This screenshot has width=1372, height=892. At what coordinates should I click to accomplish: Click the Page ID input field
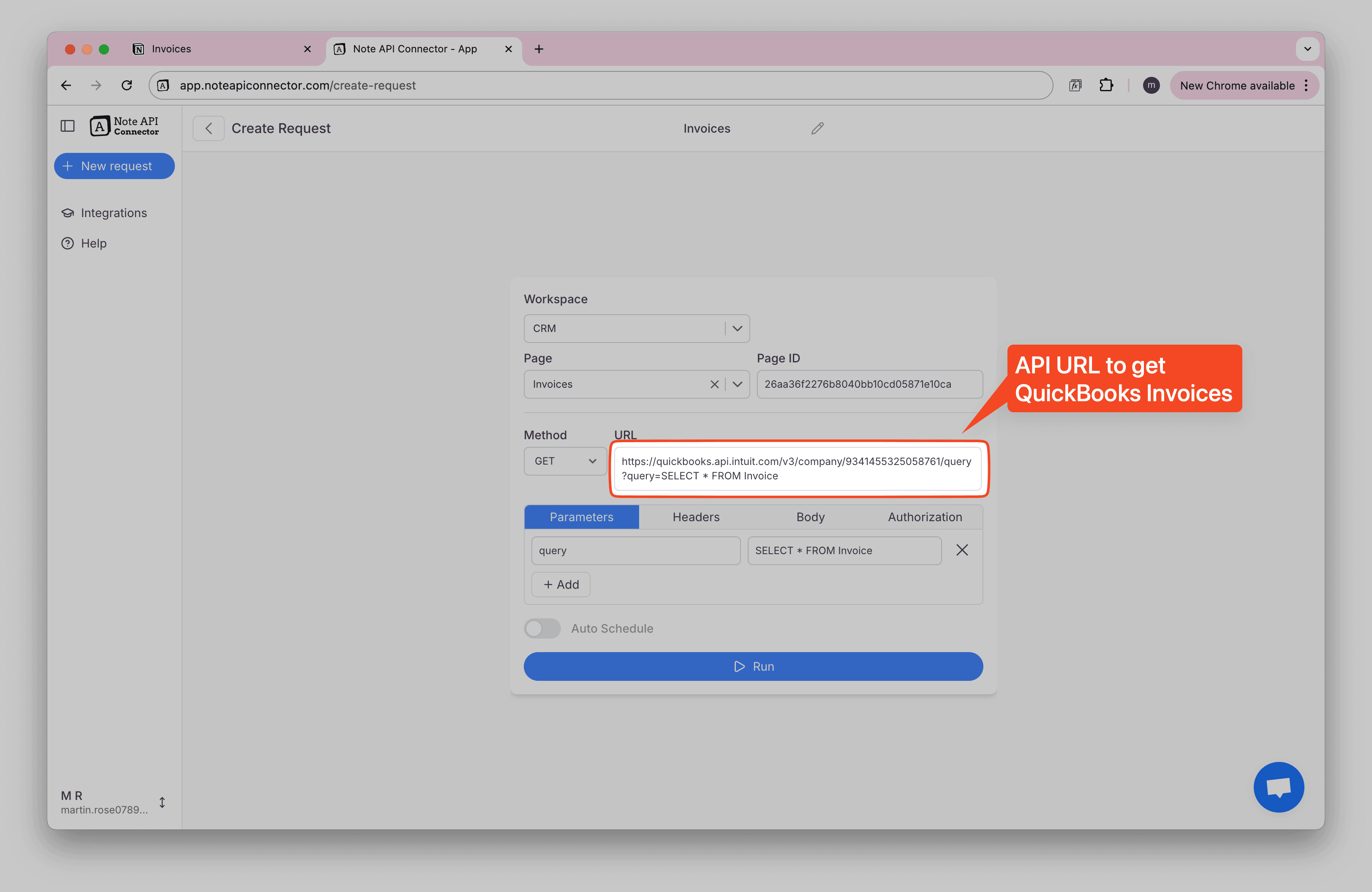tap(869, 384)
